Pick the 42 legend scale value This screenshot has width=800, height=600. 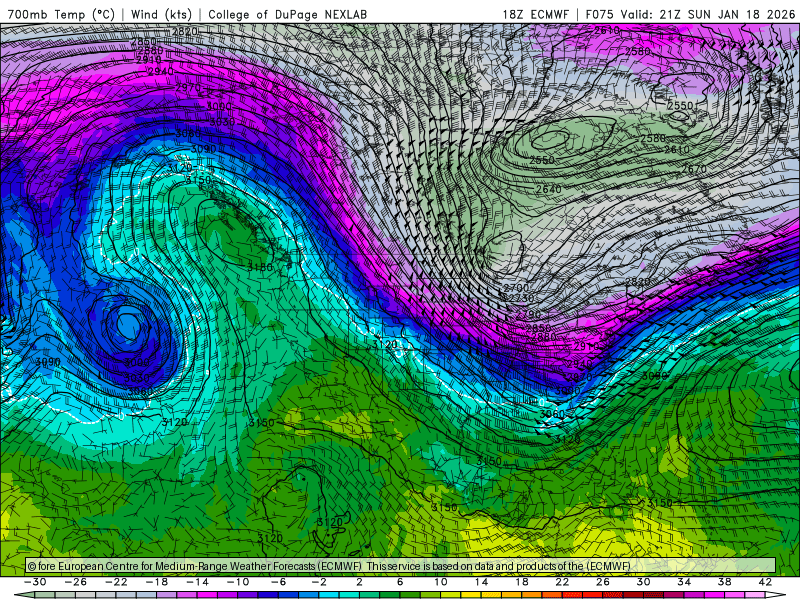(x=765, y=582)
